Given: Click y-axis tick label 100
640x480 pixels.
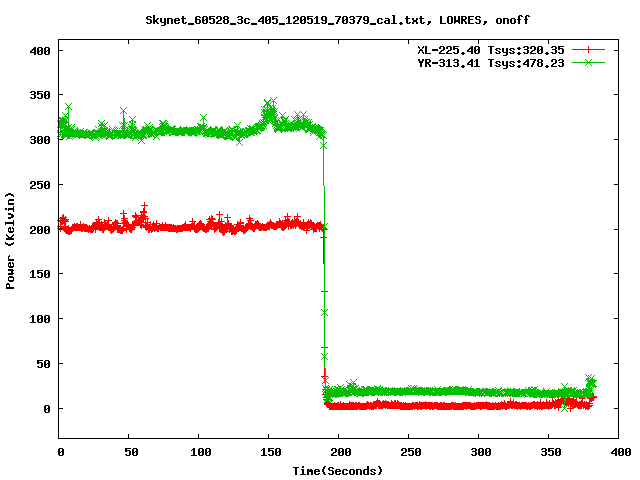Looking at the screenshot, I should 40,319.
